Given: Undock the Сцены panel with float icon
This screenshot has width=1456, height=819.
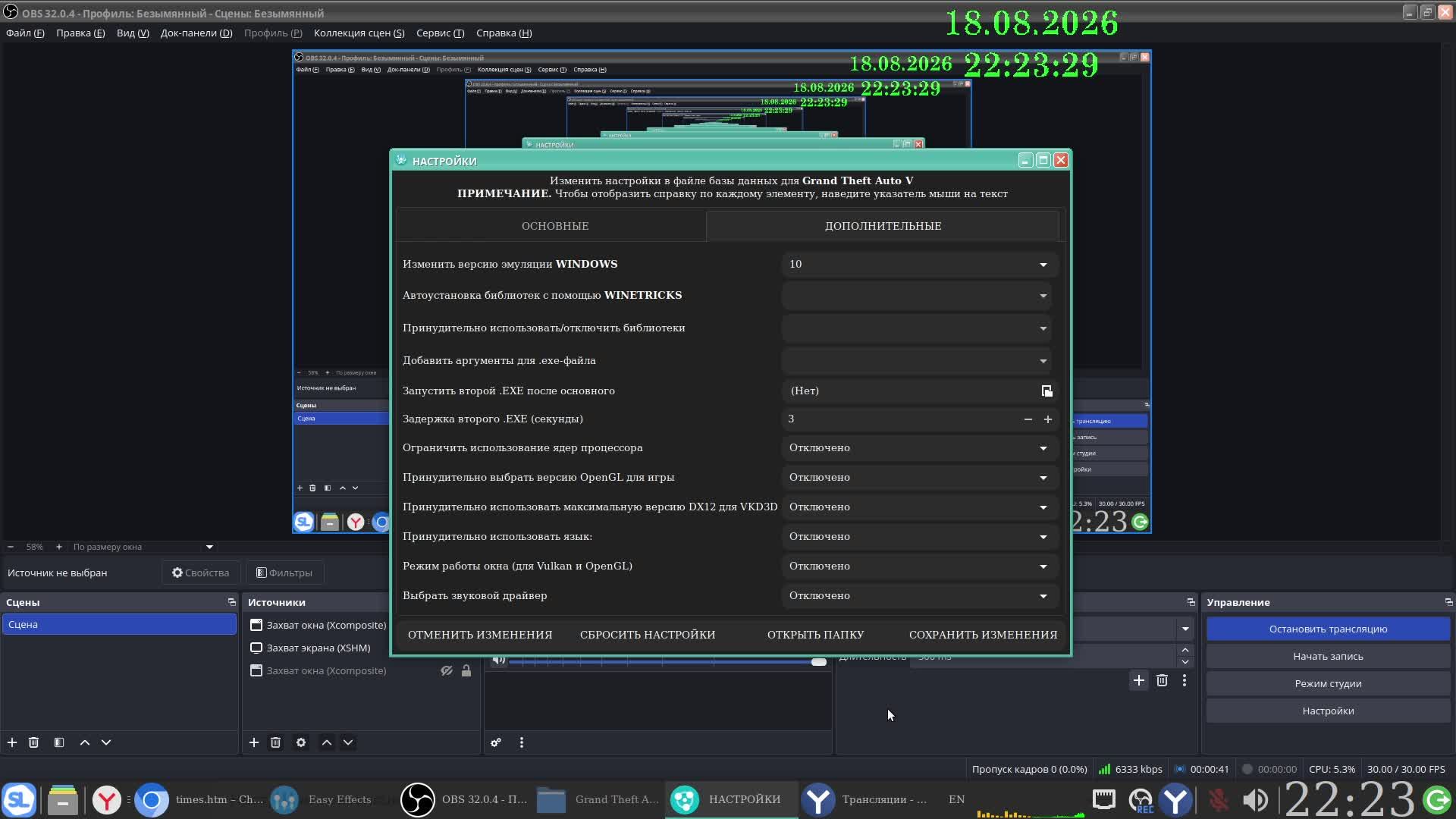Looking at the screenshot, I should point(232,602).
